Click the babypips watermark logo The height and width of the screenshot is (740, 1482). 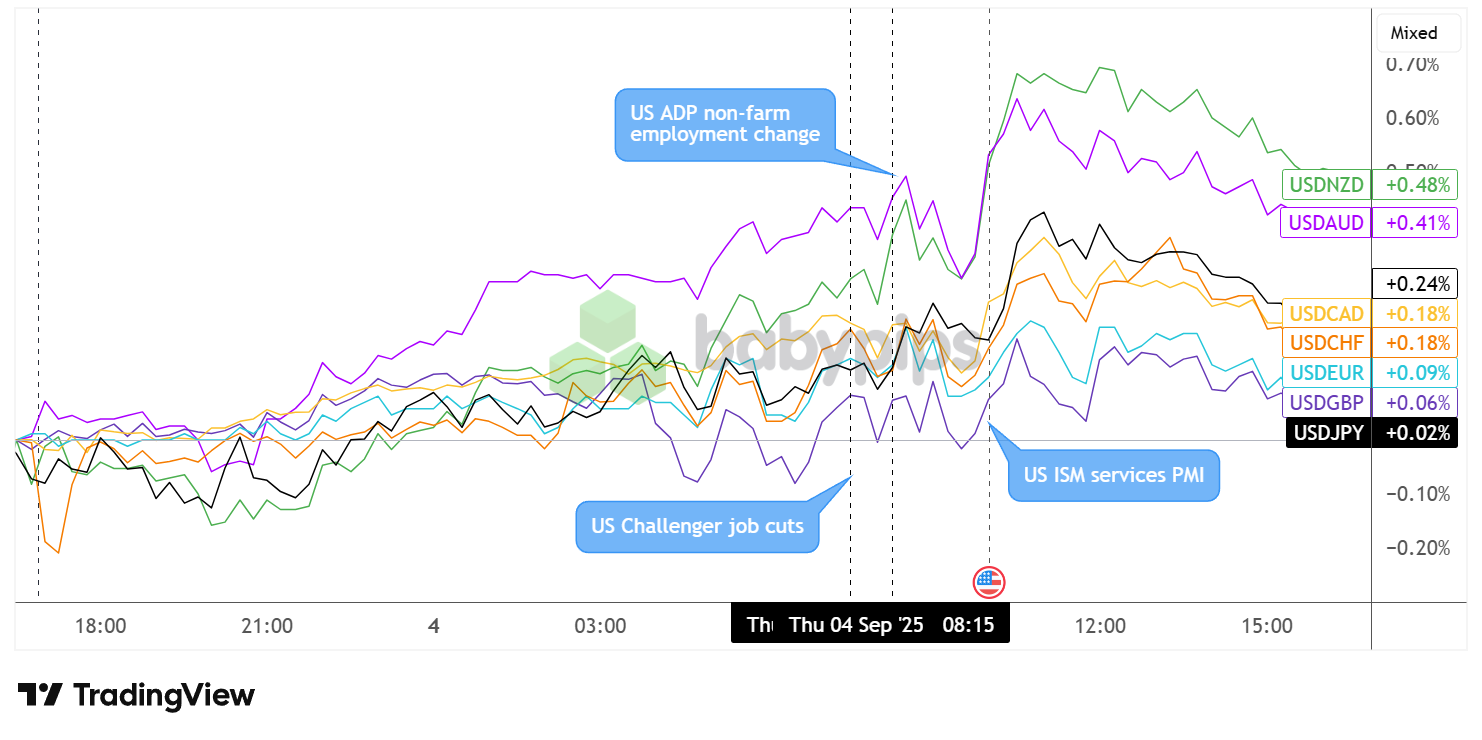[760, 344]
